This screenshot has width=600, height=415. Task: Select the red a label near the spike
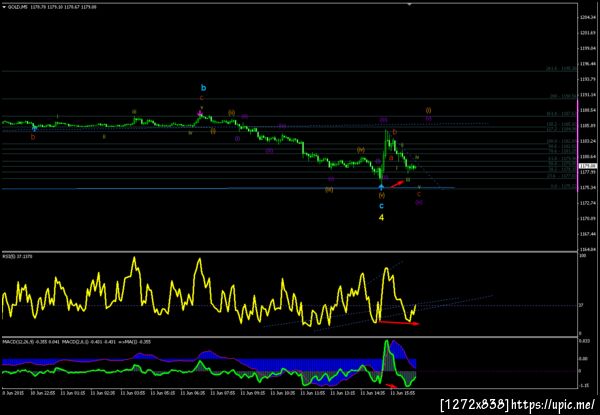coord(391,158)
